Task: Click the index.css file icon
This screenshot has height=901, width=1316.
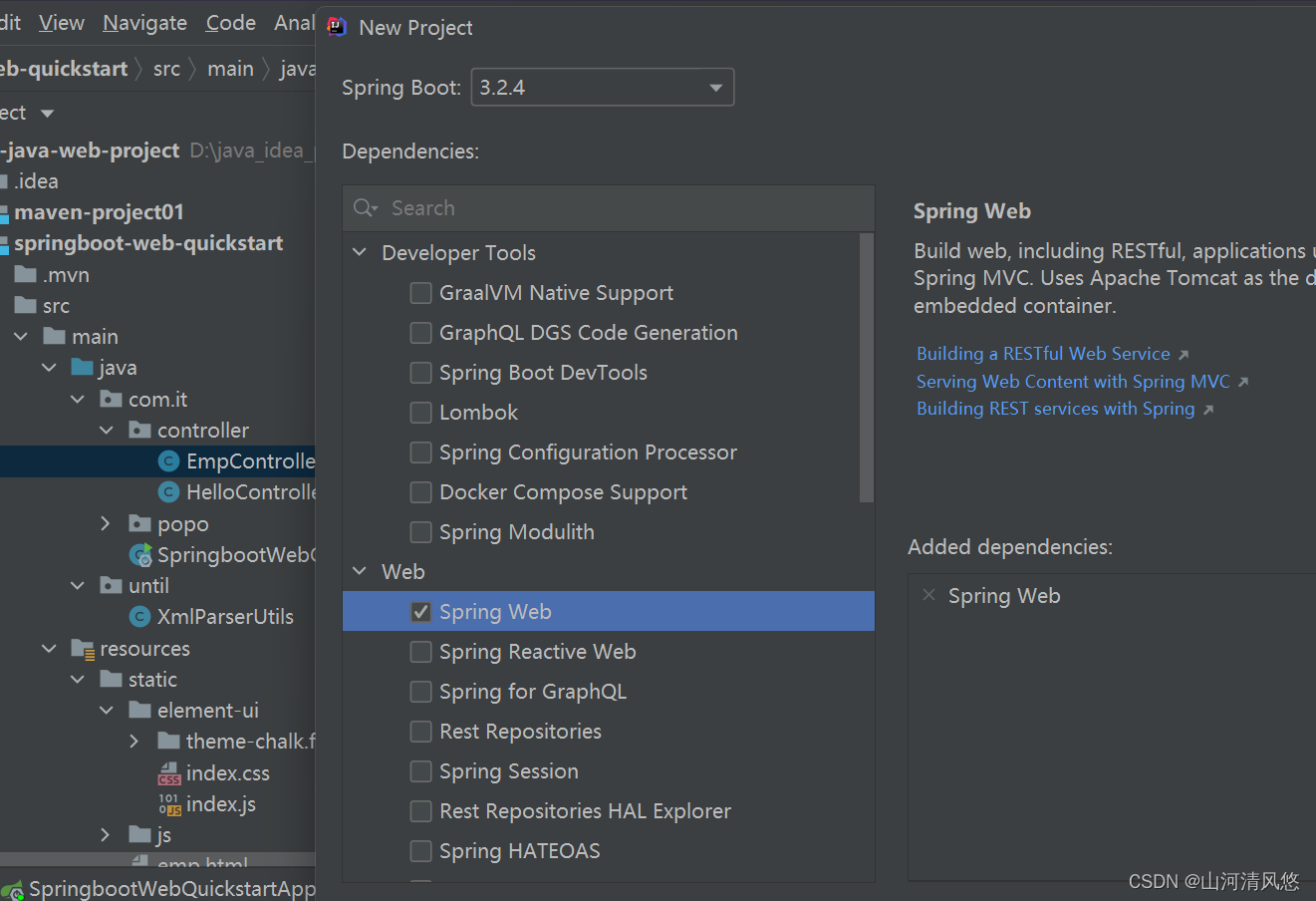Action: click(169, 773)
